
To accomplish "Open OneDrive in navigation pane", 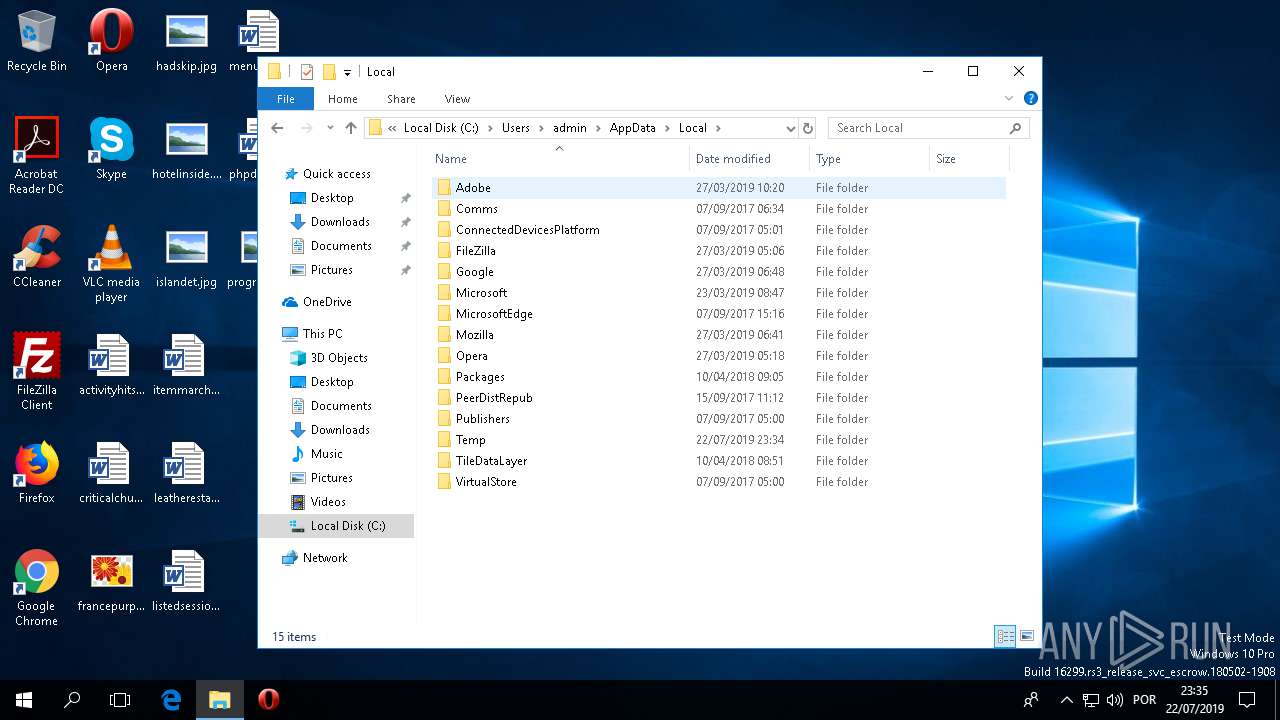I will 317,302.
